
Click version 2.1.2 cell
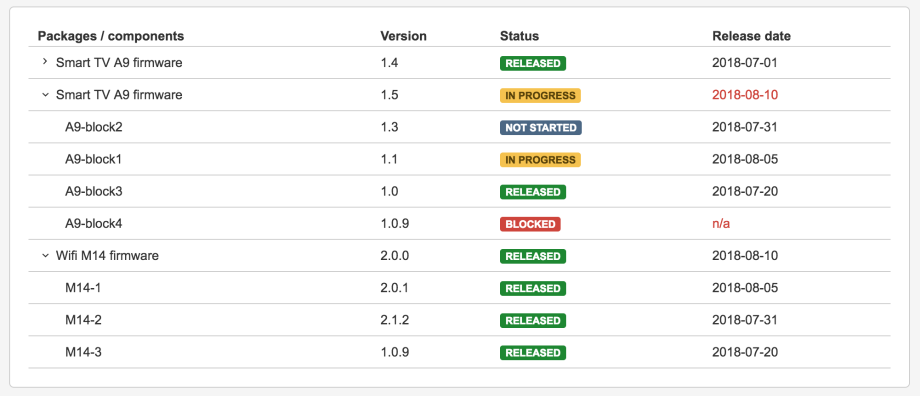point(394,320)
